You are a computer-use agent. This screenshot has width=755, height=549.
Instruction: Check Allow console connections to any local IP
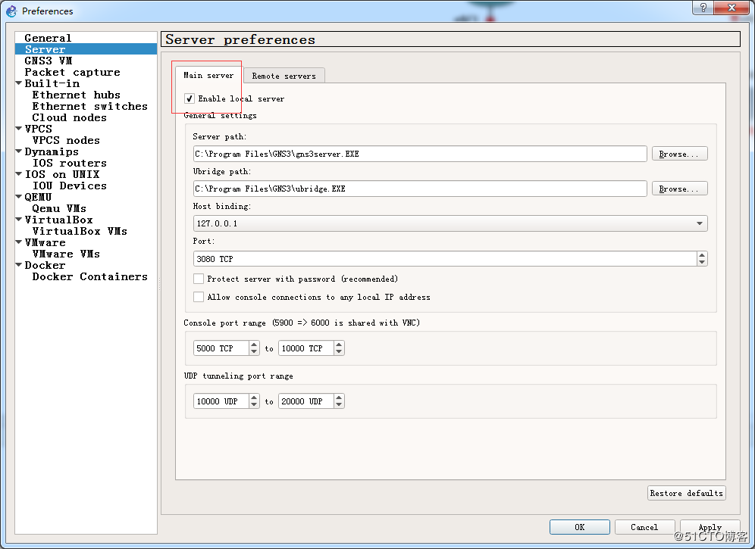198,297
